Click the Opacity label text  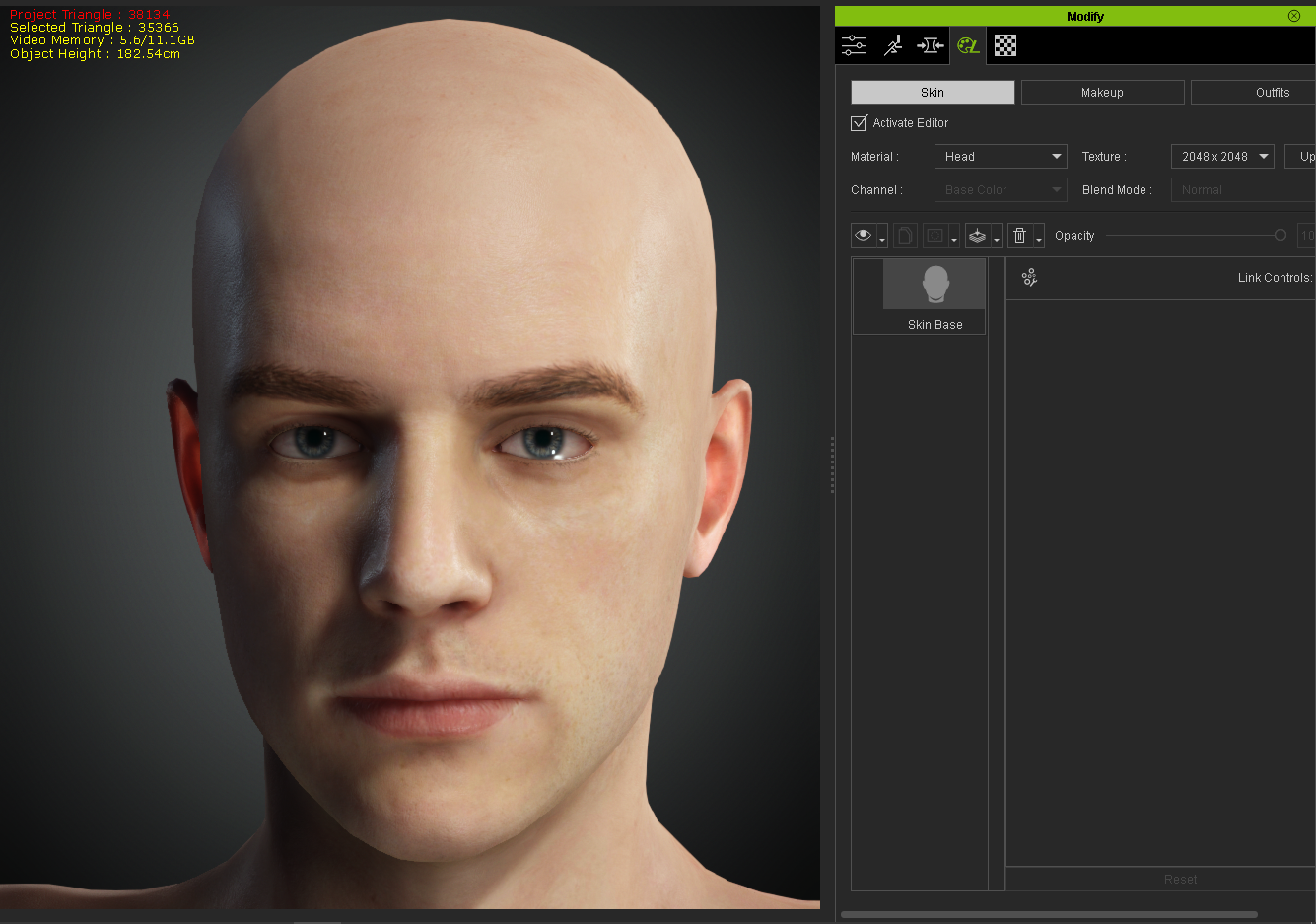1074,236
